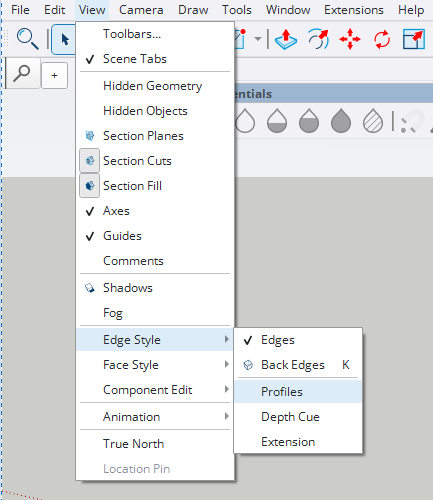Toggle Scene Tabs off
Image resolution: width=433 pixels, height=500 pixels.
(x=155, y=59)
